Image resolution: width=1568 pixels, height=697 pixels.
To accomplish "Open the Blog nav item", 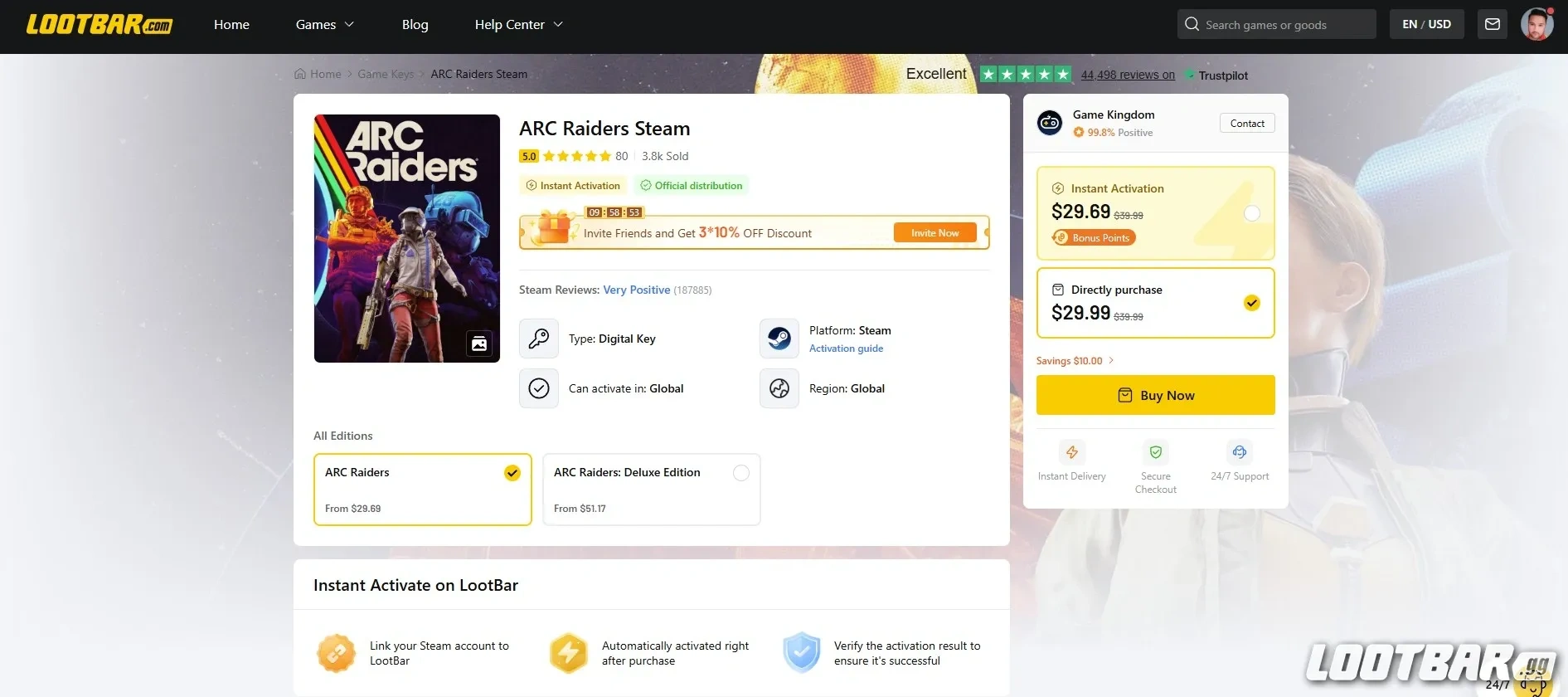I will pos(415,24).
